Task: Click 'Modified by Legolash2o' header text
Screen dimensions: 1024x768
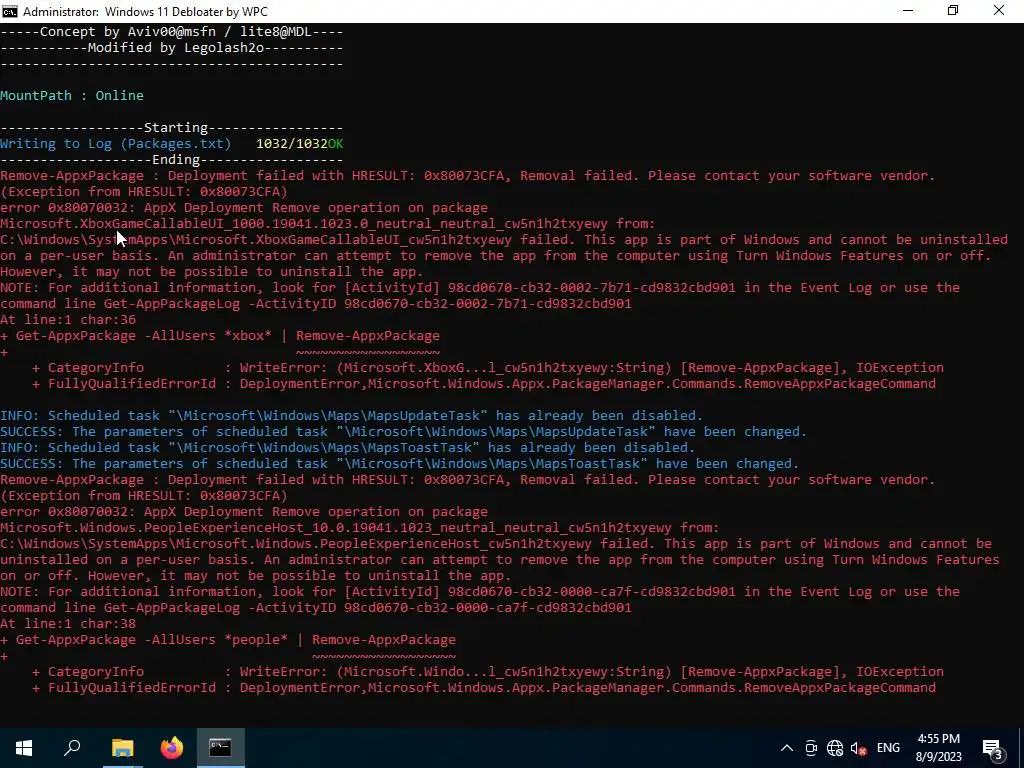Action: click(176, 48)
